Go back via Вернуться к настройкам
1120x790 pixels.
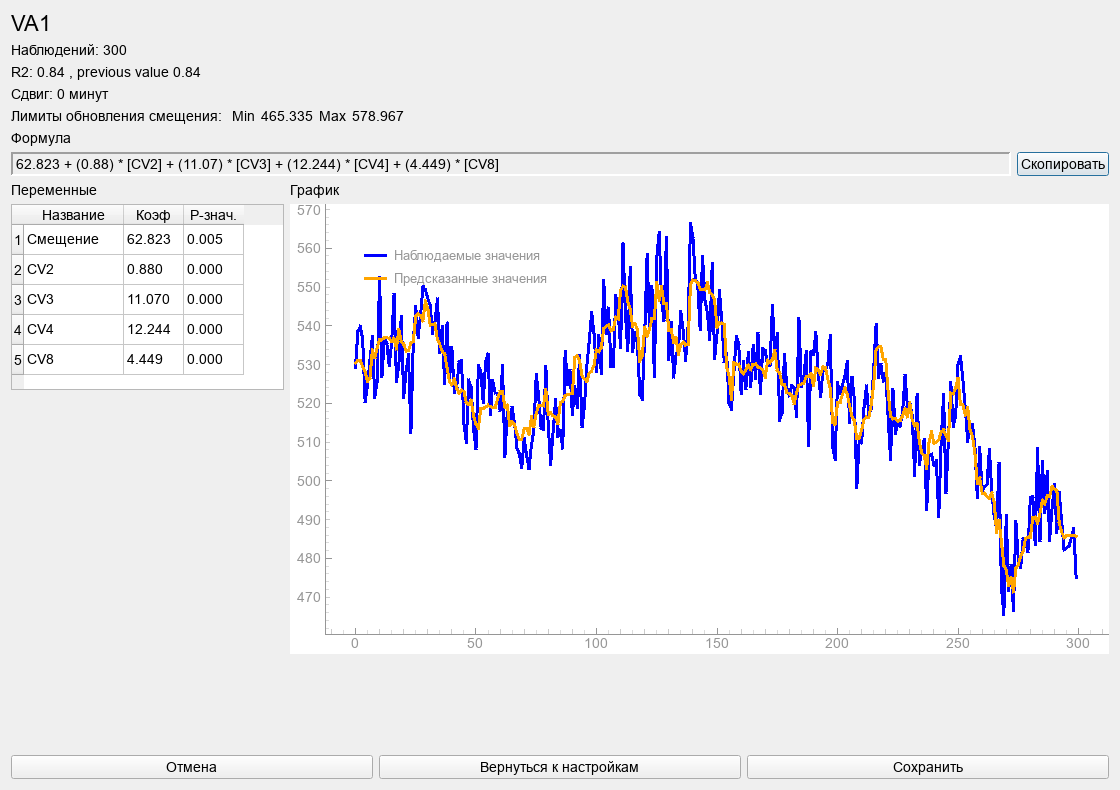coord(559,767)
